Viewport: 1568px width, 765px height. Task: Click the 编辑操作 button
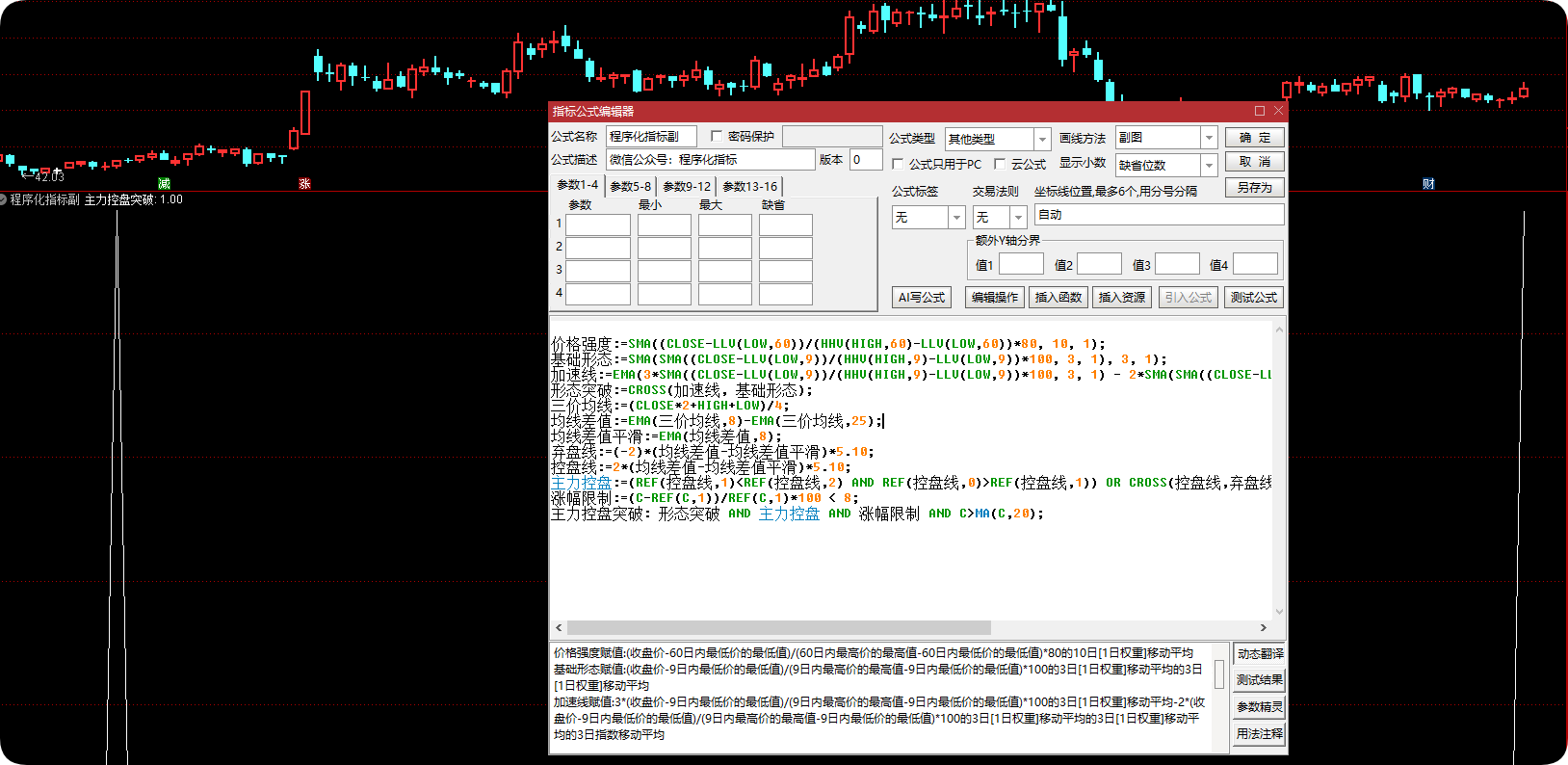pos(995,298)
